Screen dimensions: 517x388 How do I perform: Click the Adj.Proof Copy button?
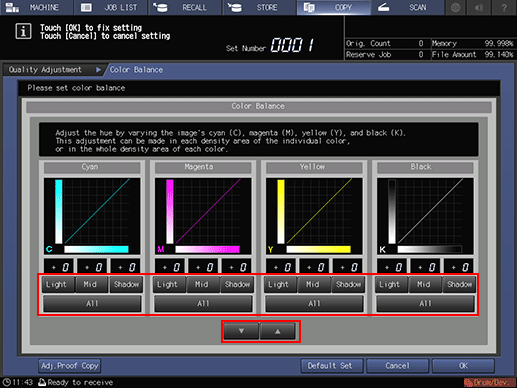(70, 366)
